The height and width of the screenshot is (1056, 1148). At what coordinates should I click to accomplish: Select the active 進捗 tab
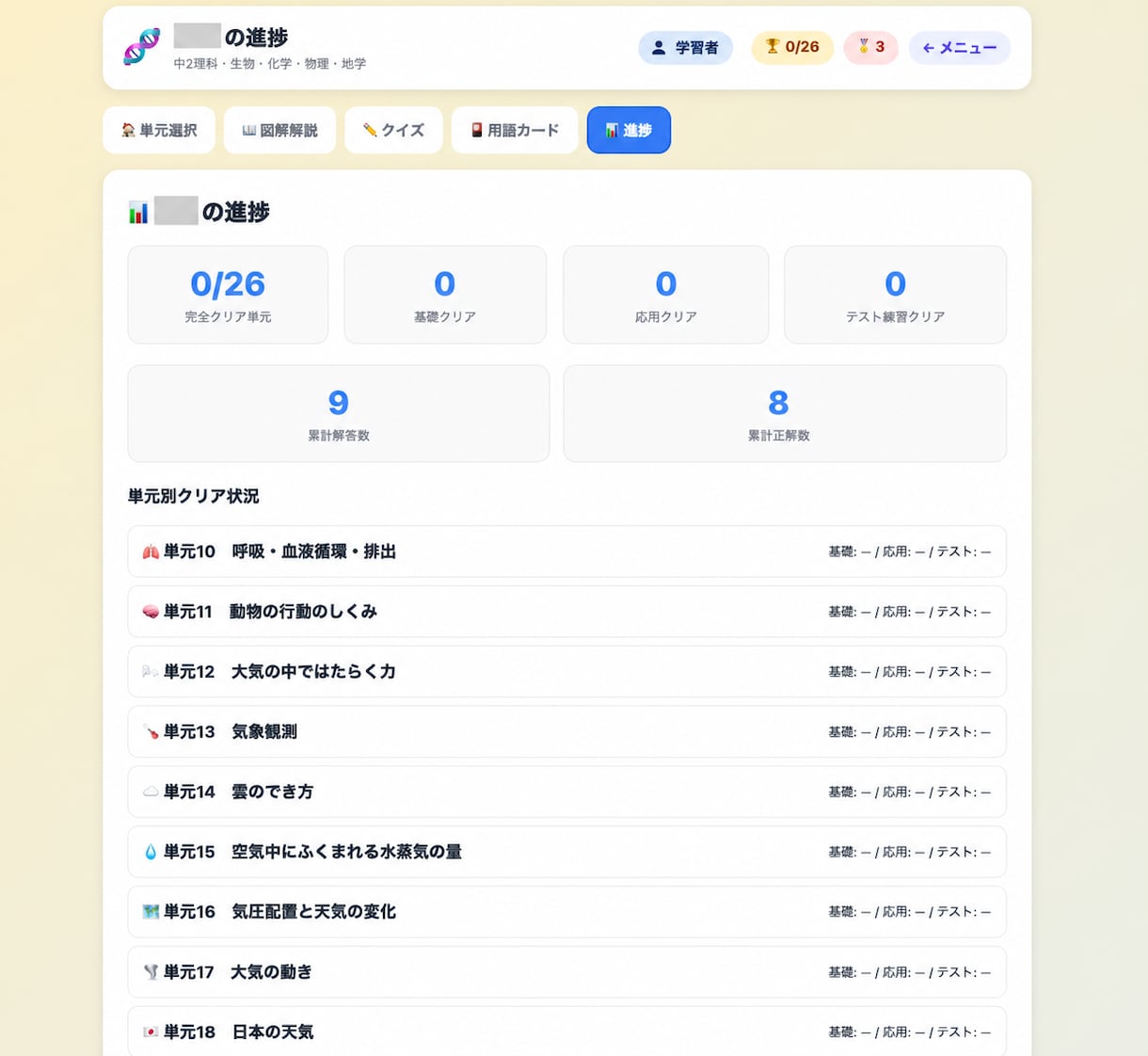point(629,130)
